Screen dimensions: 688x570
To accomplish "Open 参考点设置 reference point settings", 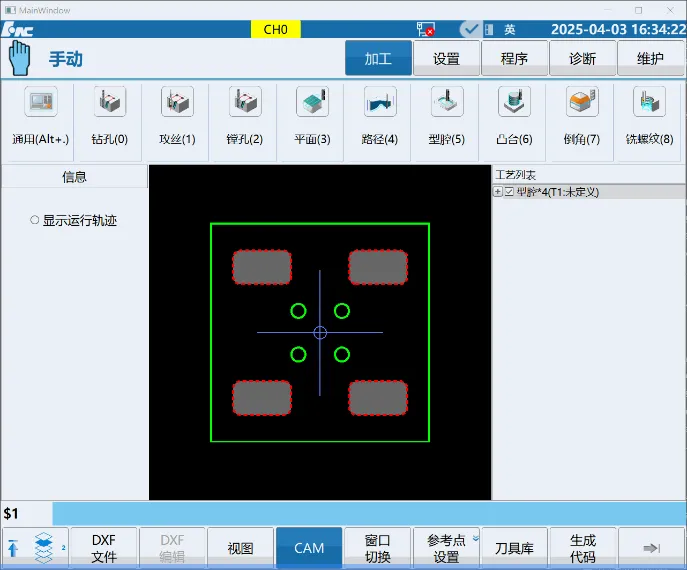I will coord(446,548).
